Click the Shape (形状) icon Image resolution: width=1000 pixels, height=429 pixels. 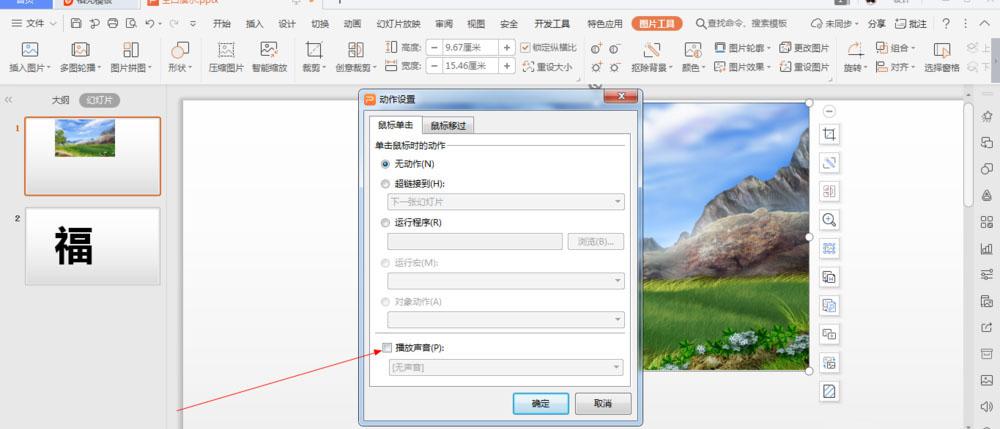[x=180, y=50]
